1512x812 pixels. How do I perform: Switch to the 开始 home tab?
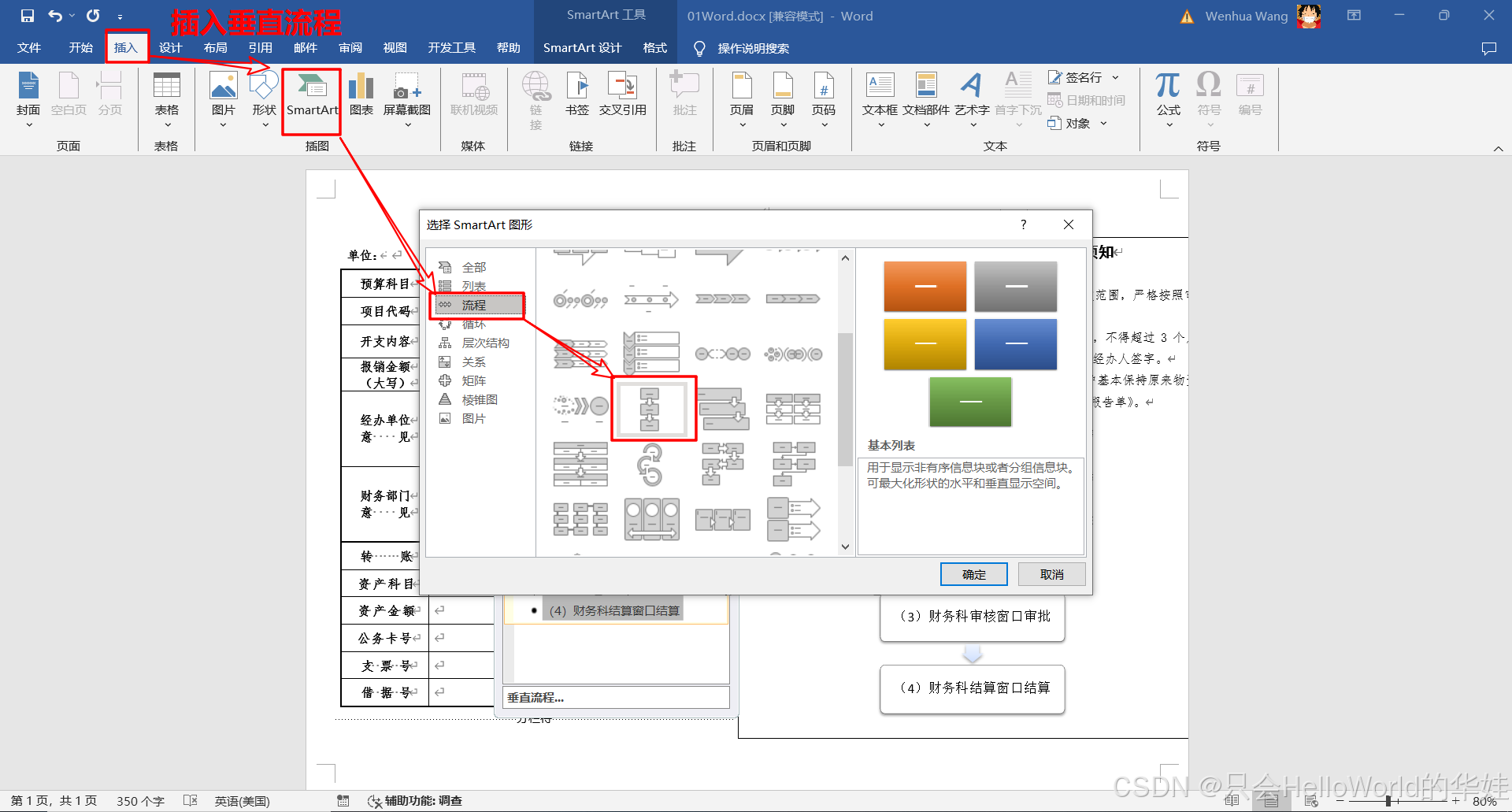tap(80, 48)
